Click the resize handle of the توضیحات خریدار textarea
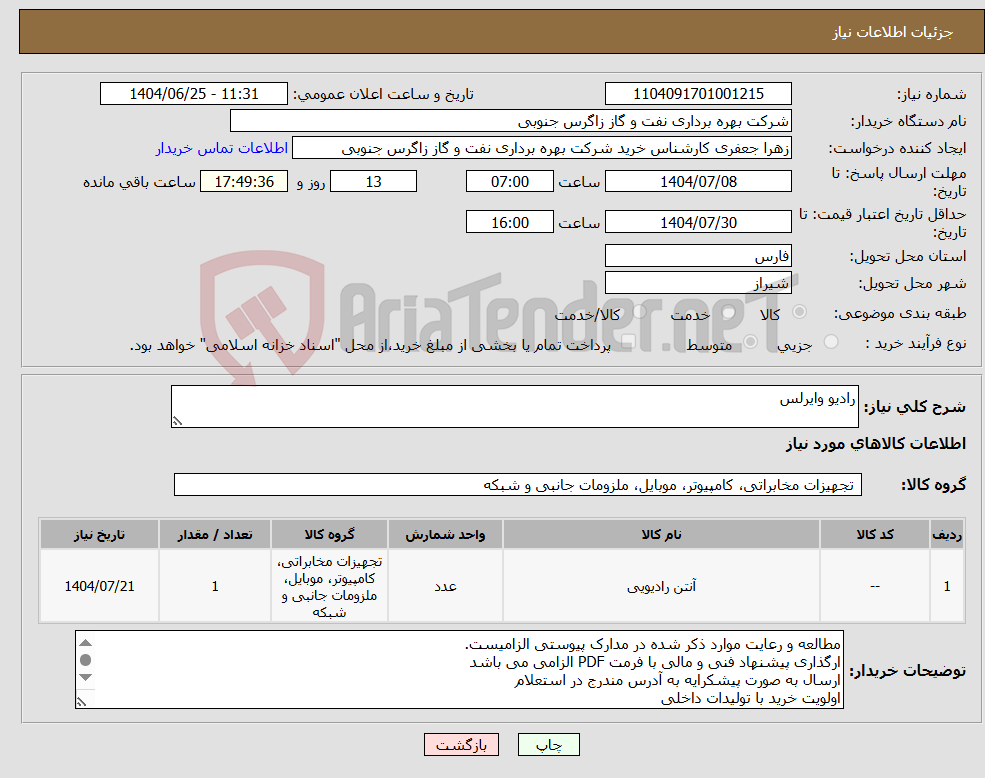Screen dimensions: 985x778 (x=81, y=703)
